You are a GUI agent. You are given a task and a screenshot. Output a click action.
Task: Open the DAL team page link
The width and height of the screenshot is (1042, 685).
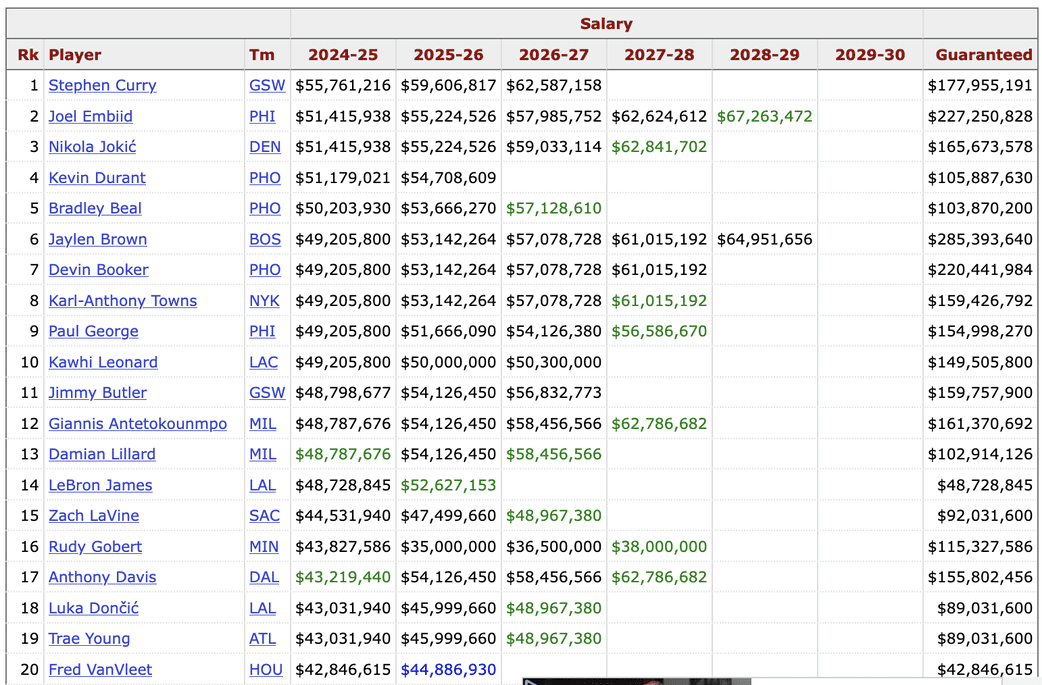(x=264, y=577)
